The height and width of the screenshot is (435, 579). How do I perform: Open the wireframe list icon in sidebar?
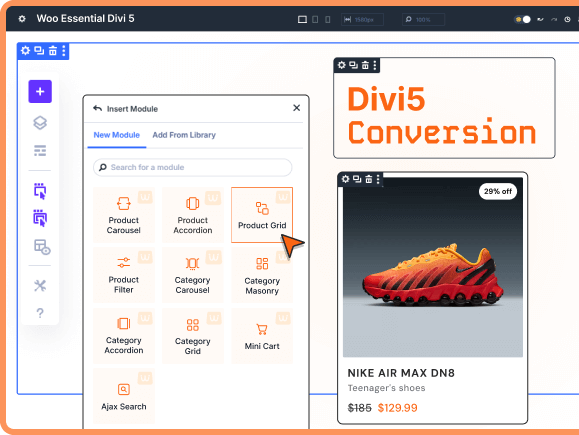[x=40, y=151]
